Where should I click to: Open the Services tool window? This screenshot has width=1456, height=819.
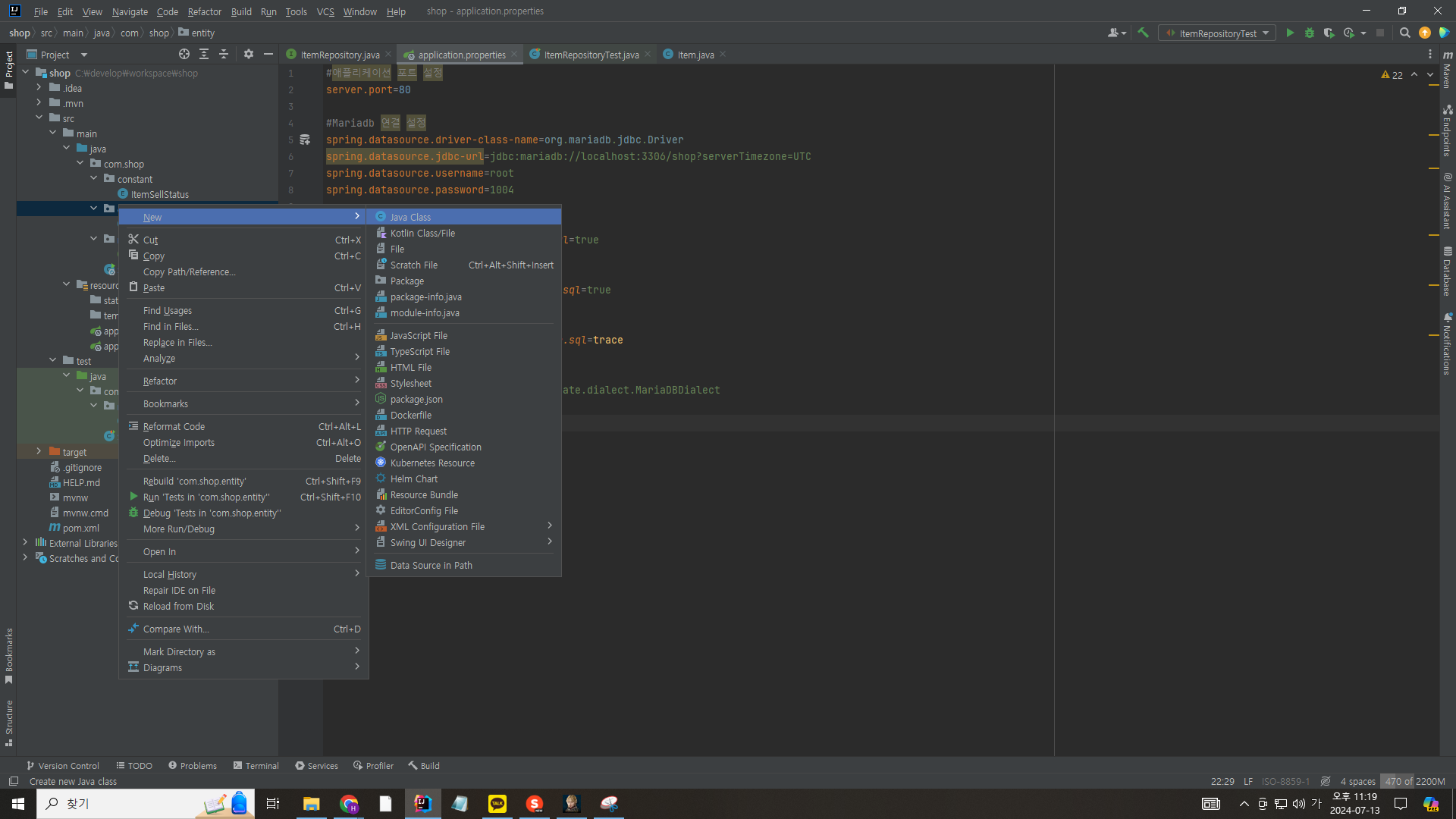317,766
